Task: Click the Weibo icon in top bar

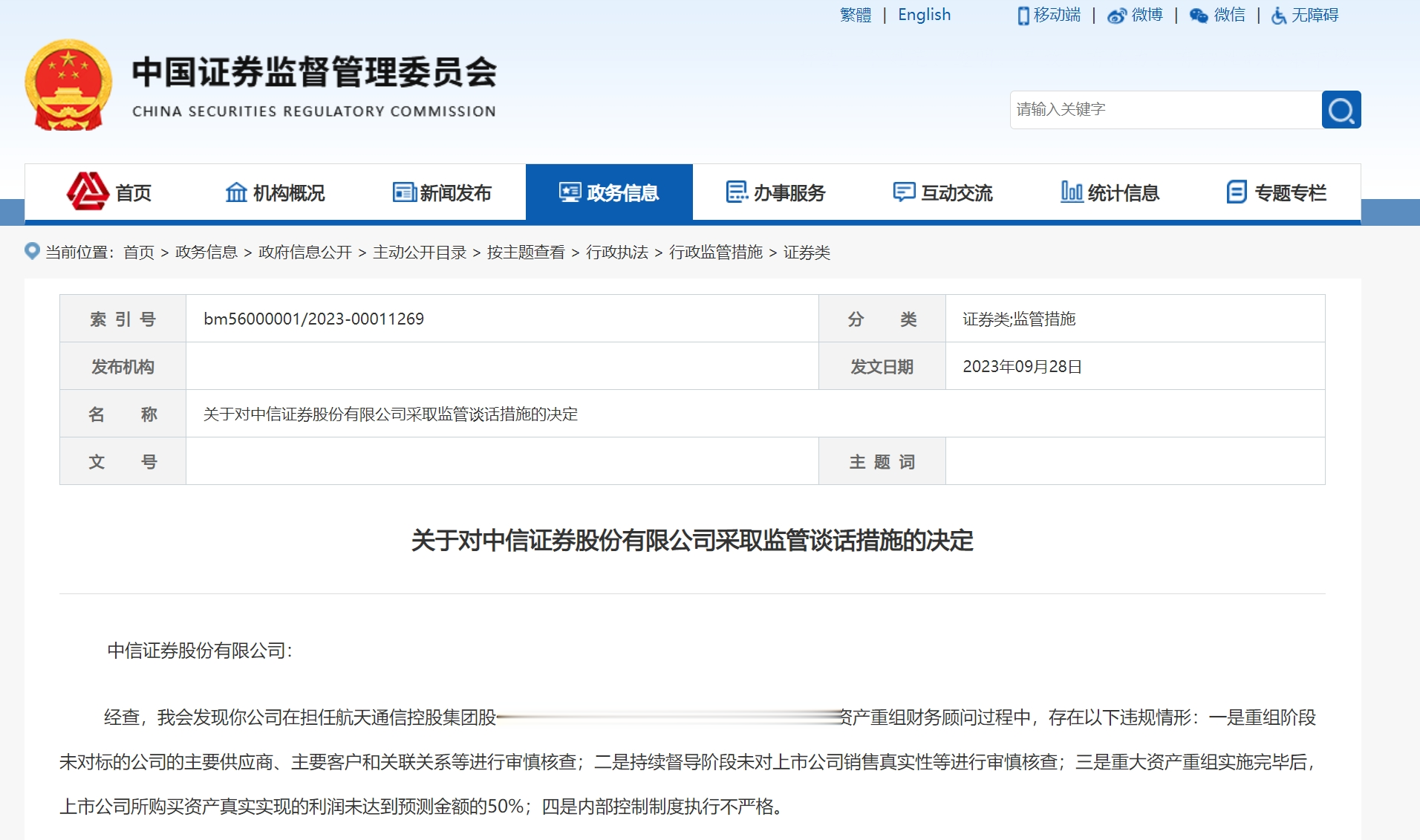Action: [x=1116, y=16]
